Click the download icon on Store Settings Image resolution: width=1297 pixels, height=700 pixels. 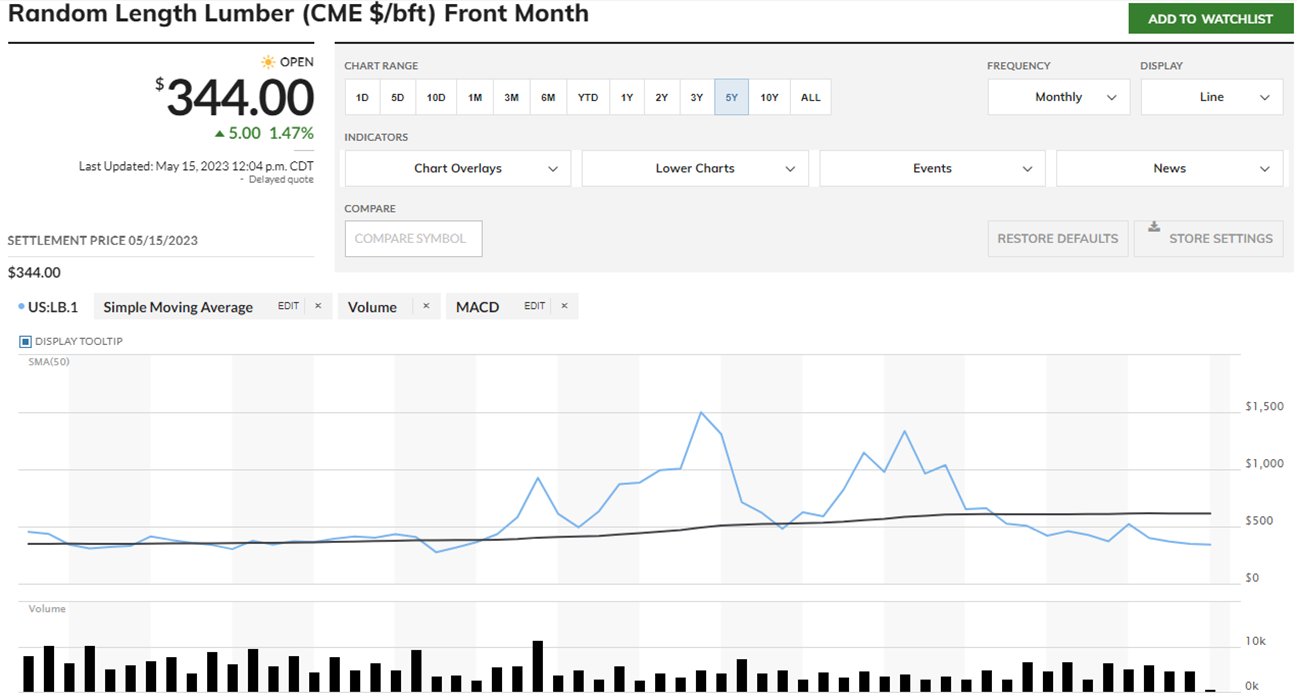click(x=1154, y=227)
